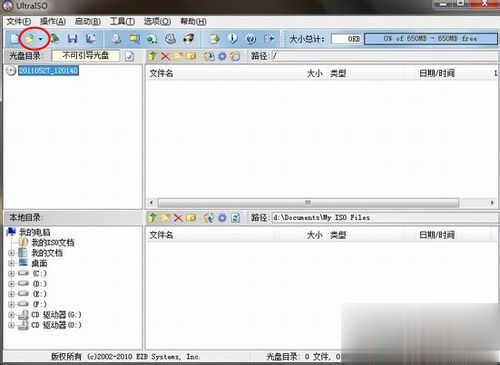Viewport: 500px width, 365px height.
Task: Sort local list by 文件名 column
Action: coord(211,235)
